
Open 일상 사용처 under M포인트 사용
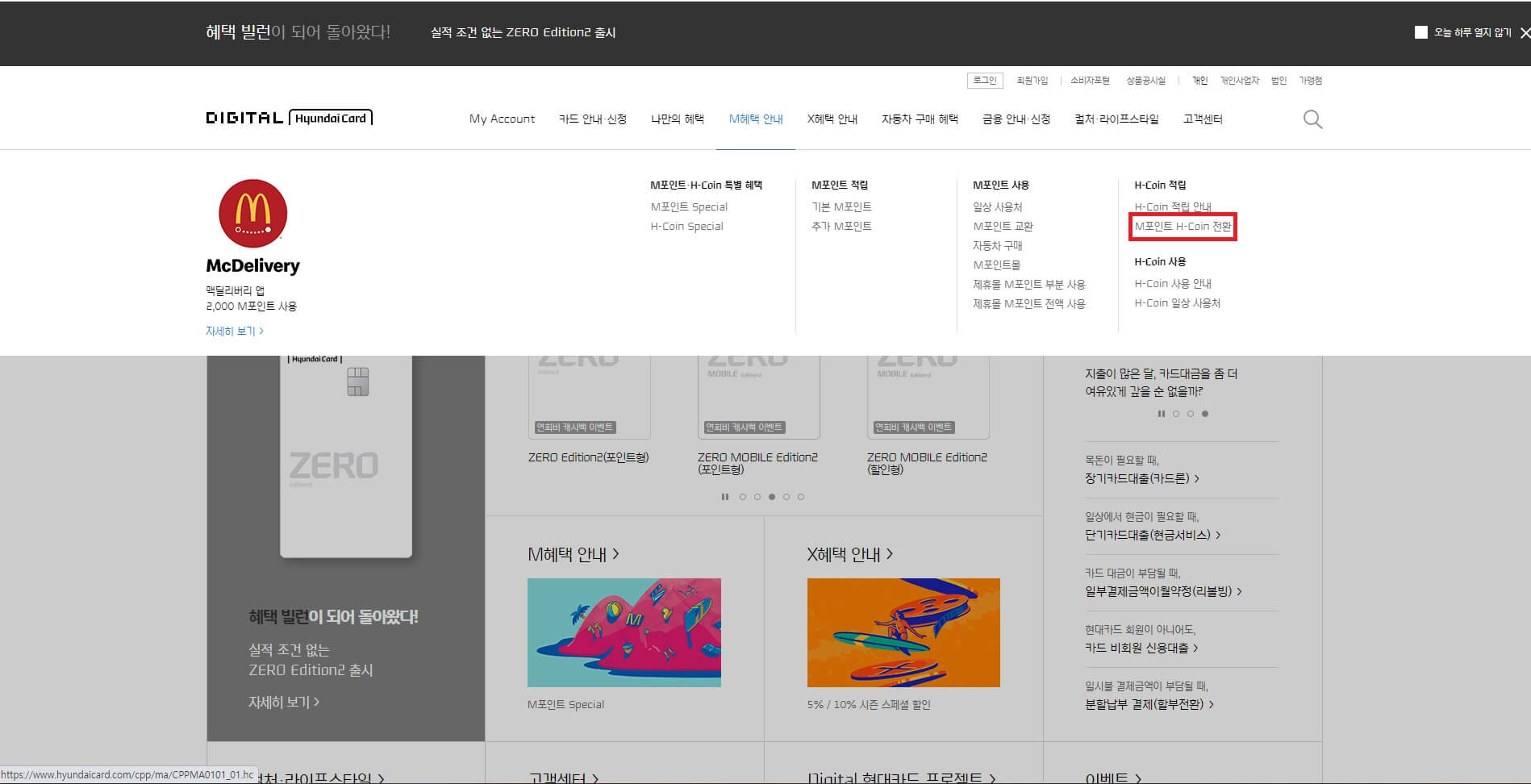coord(997,206)
